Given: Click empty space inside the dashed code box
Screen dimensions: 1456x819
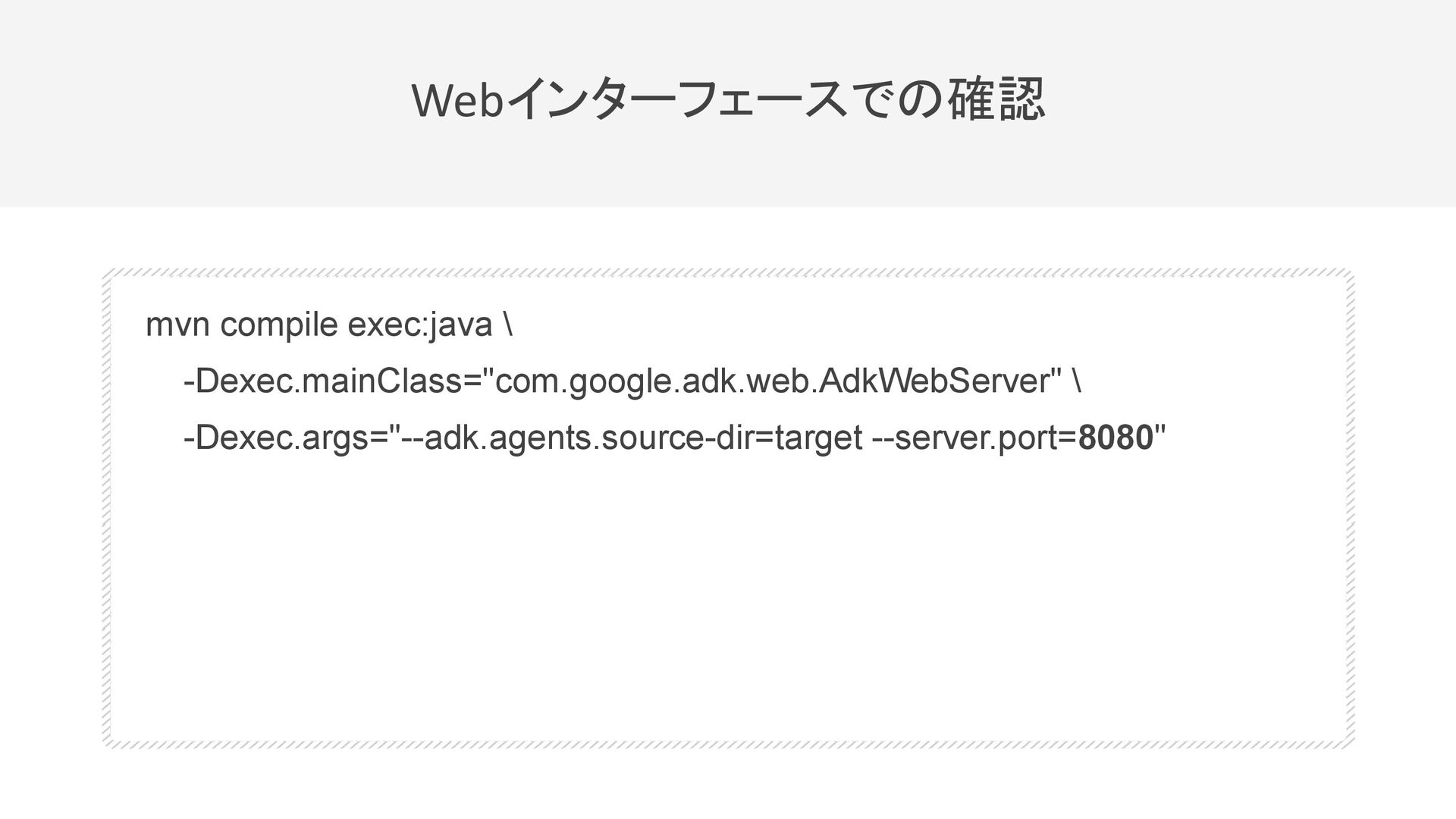Looking at the screenshot, I should [728, 607].
